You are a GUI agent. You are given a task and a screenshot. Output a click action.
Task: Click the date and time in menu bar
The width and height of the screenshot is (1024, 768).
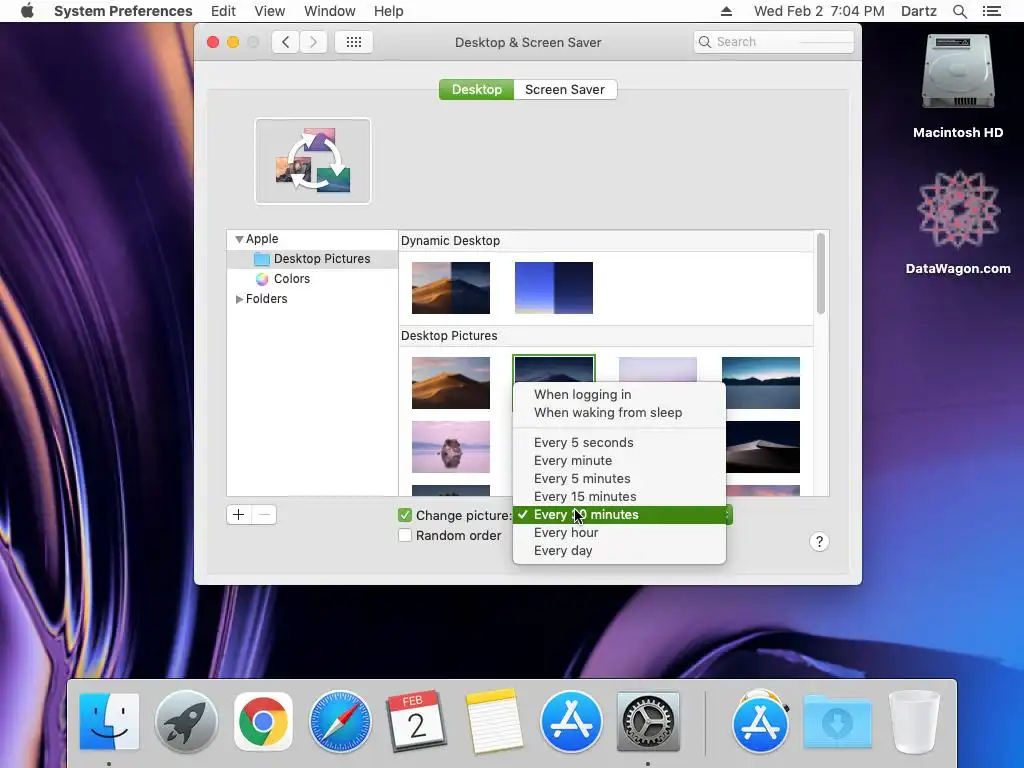pyautogui.click(x=819, y=11)
